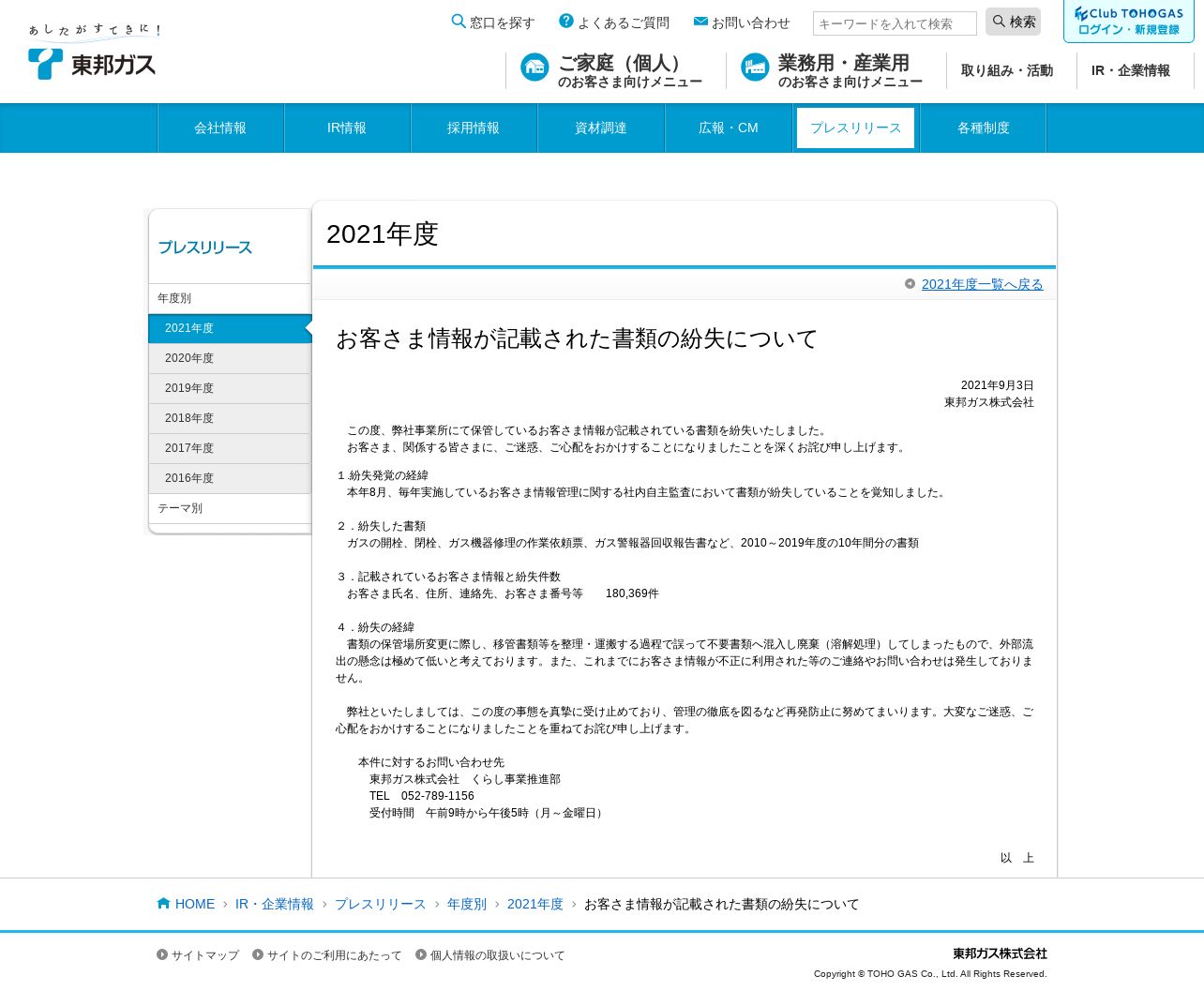Image resolution: width=1204 pixels, height=991 pixels.
Task: Click the HOME house icon in breadcrumb
Action: point(164,903)
